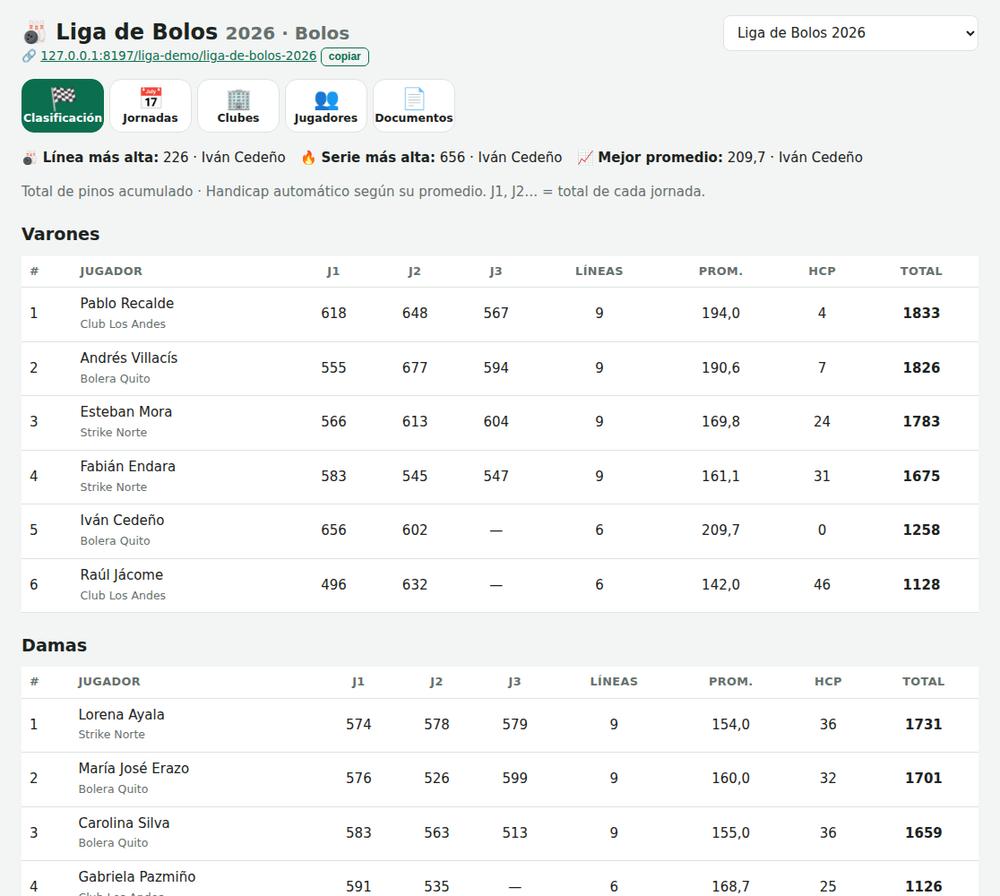This screenshot has width=1000, height=896.
Task: Click the copiar button
Action: coord(344,56)
